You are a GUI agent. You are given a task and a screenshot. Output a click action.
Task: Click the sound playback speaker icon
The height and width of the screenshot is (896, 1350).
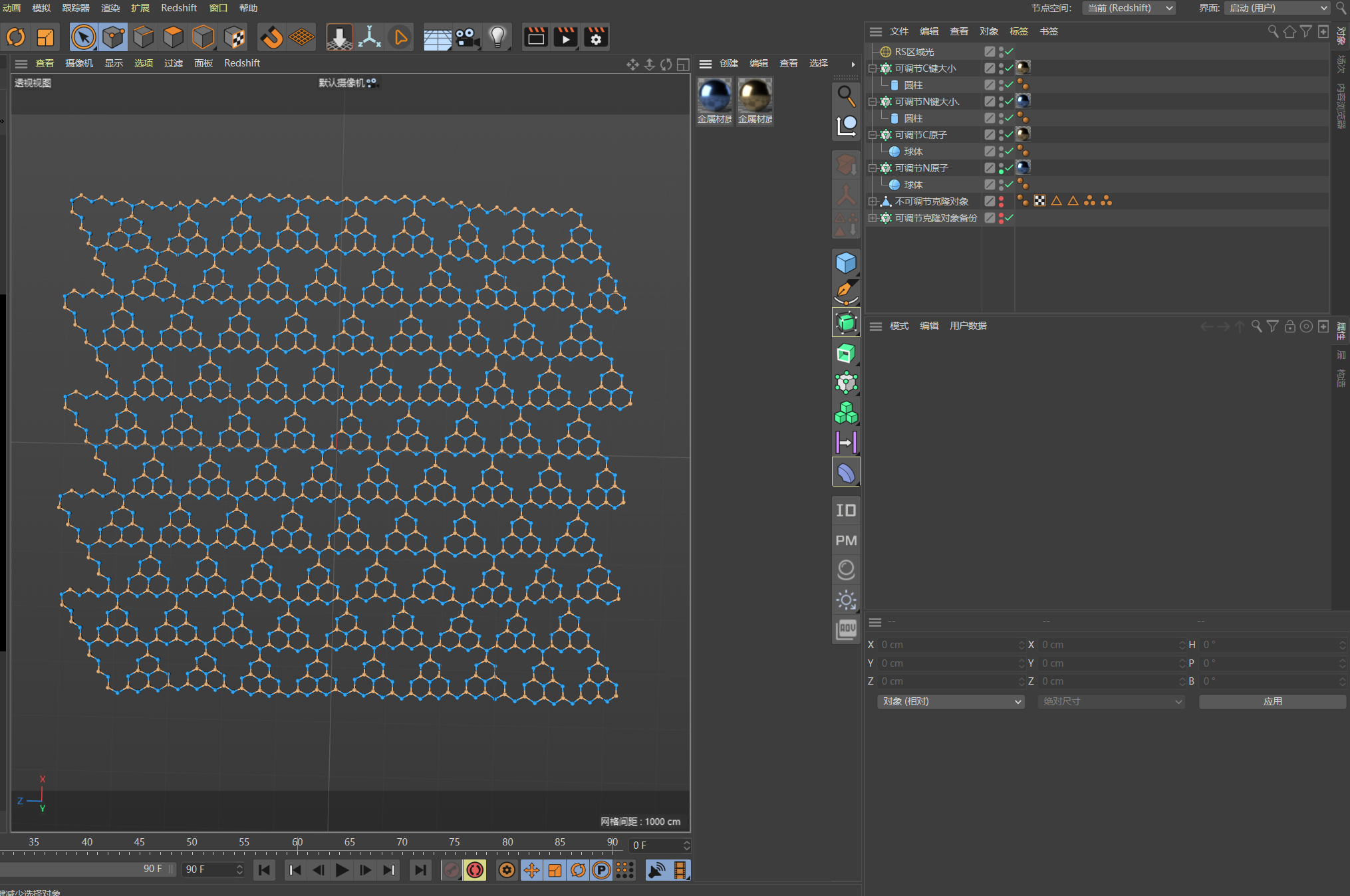(656, 870)
